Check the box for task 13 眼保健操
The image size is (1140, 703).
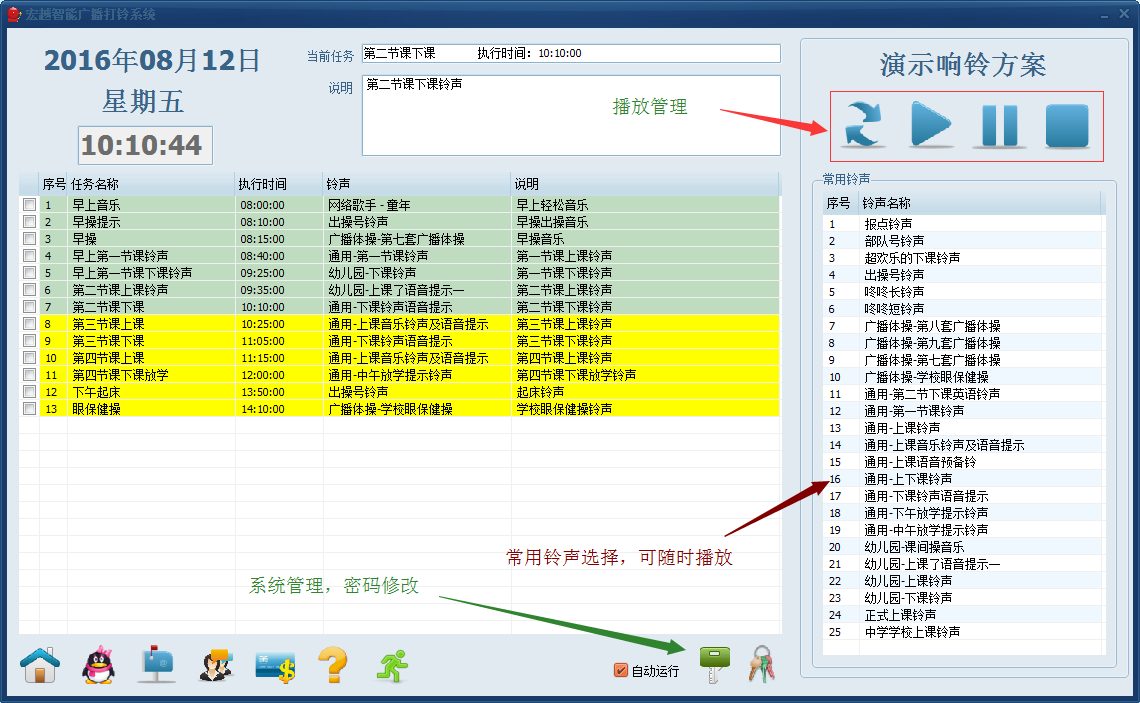(x=30, y=409)
